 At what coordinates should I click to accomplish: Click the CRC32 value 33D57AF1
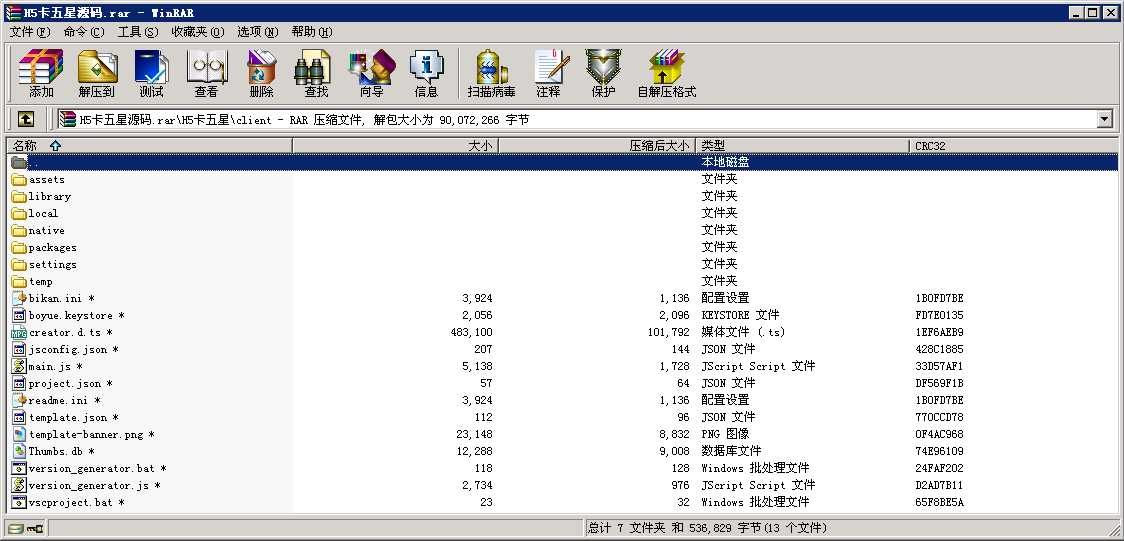click(939, 366)
